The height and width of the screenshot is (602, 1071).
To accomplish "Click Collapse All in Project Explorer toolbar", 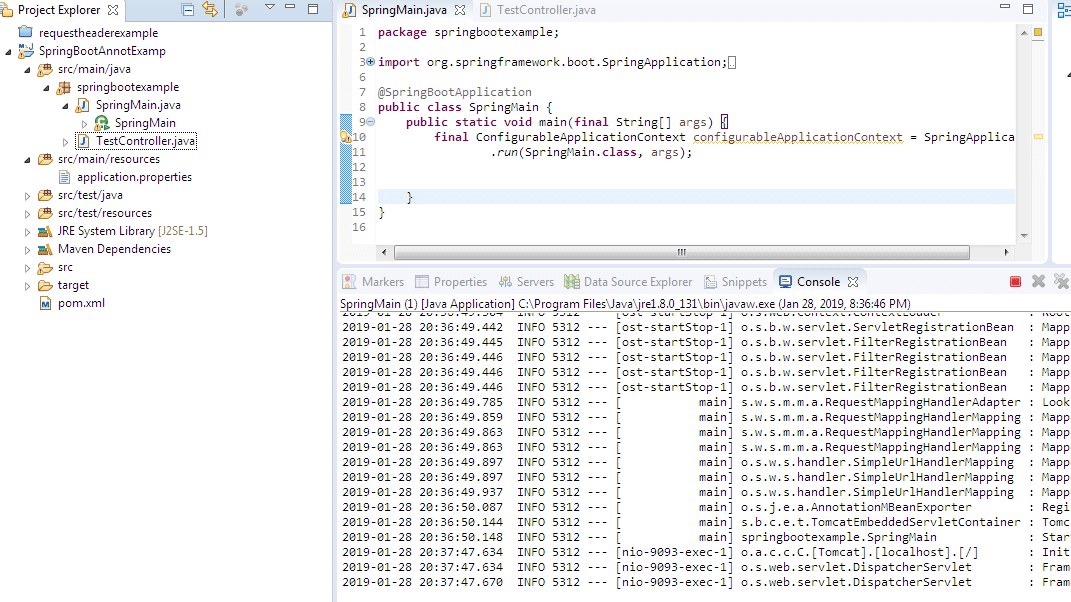I will [188, 10].
